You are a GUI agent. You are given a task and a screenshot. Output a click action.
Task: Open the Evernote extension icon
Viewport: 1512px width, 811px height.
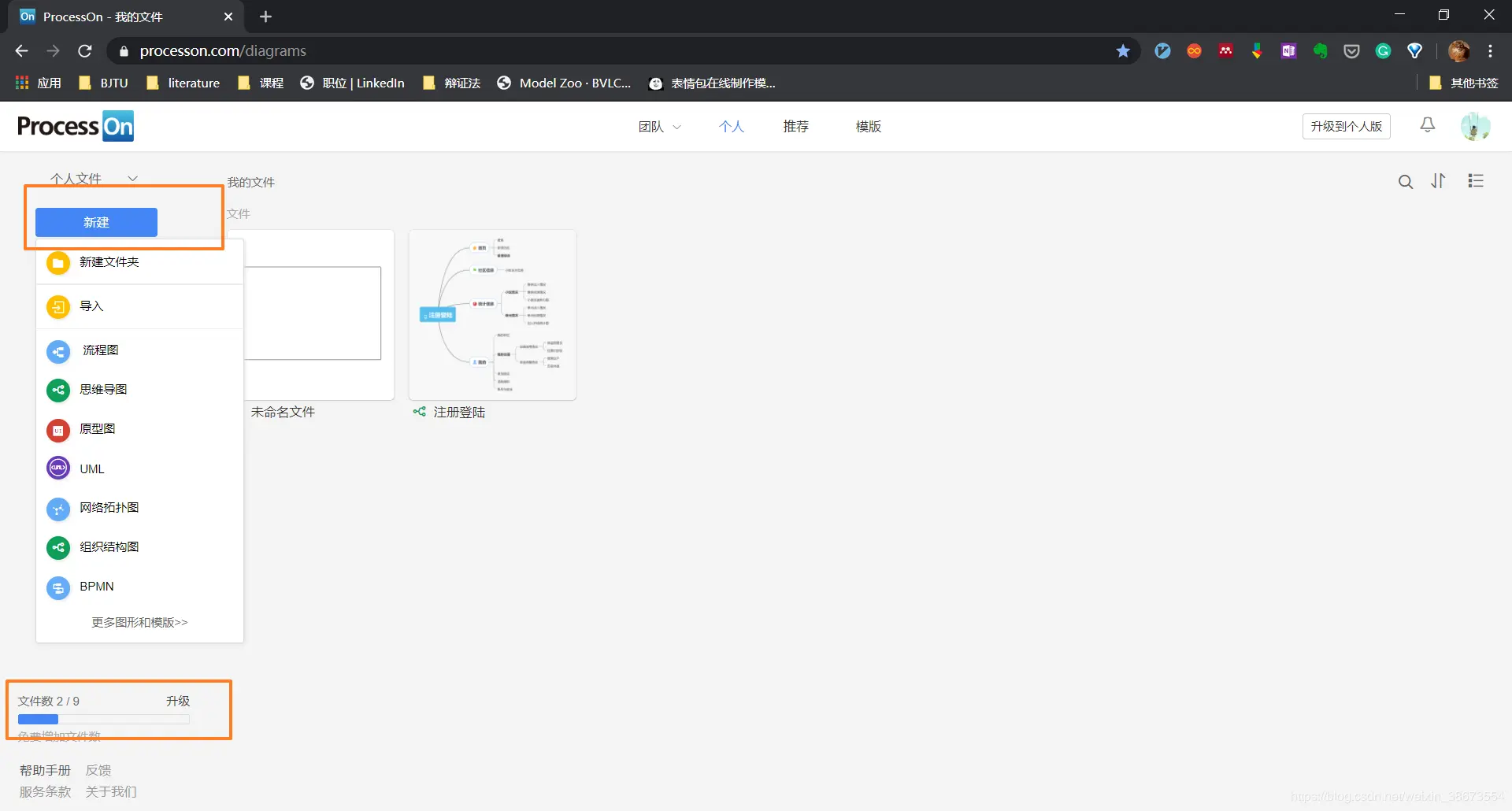pyautogui.click(x=1320, y=51)
